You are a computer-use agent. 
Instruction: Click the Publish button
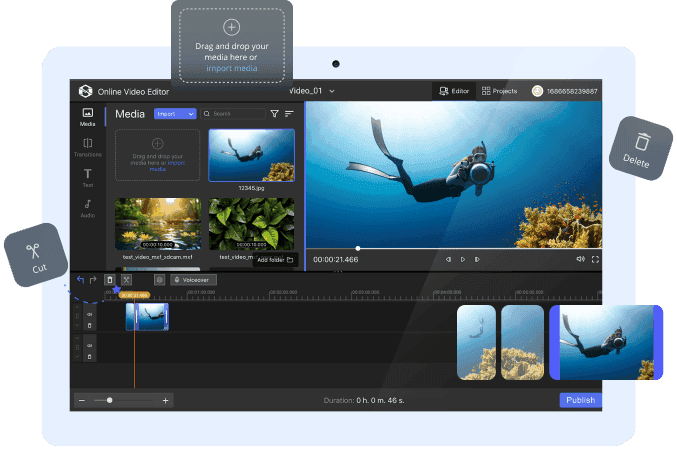(580, 400)
